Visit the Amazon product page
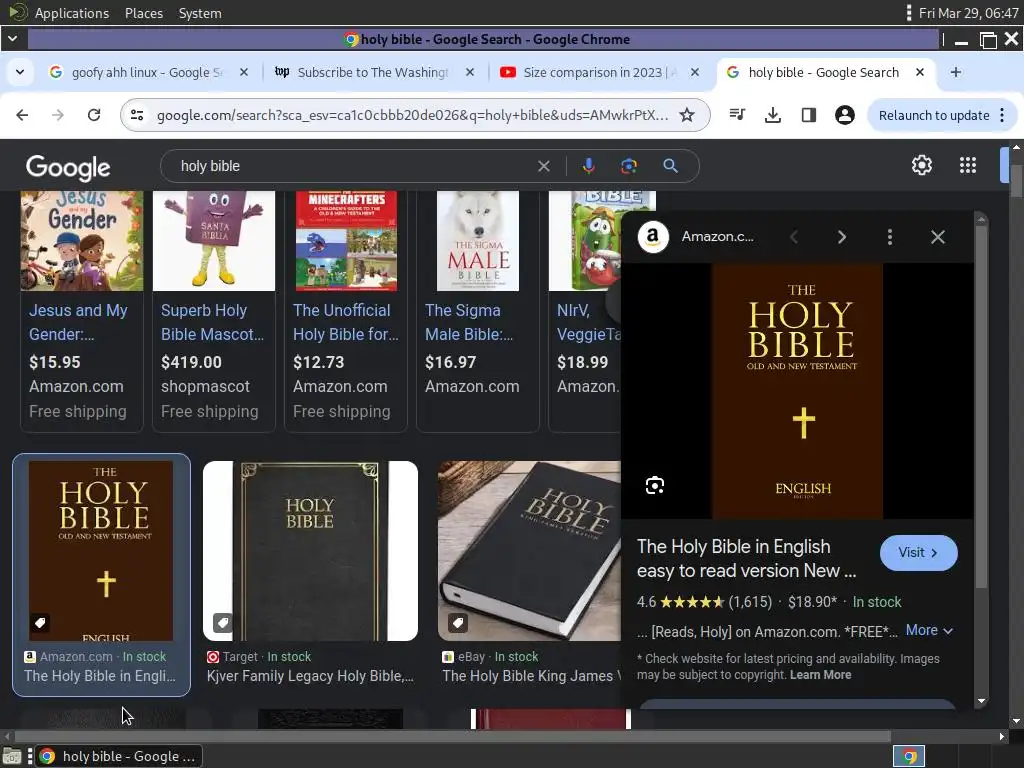1024x768 pixels. (918, 552)
